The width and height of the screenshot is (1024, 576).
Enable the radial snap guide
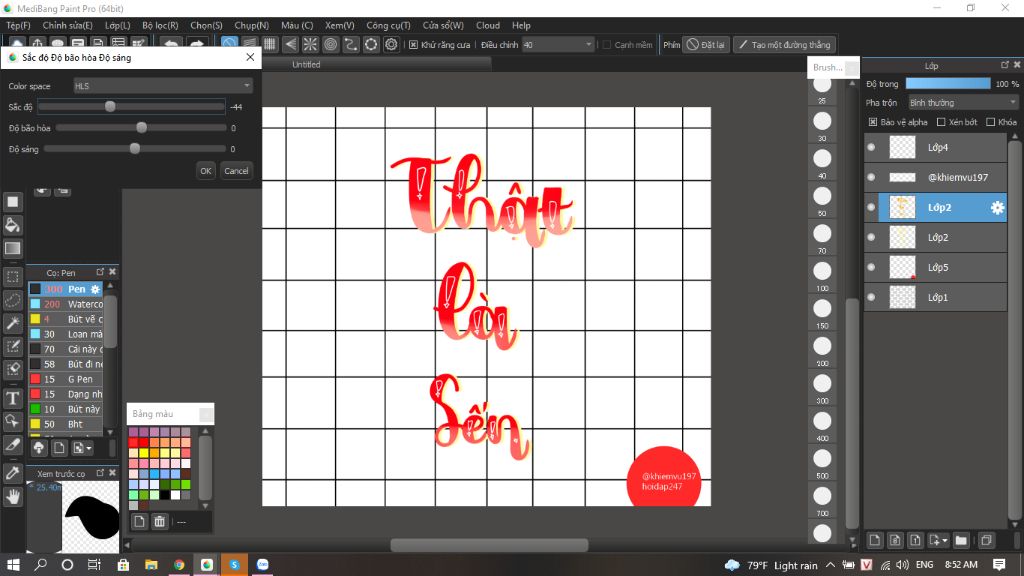coord(310,44)
